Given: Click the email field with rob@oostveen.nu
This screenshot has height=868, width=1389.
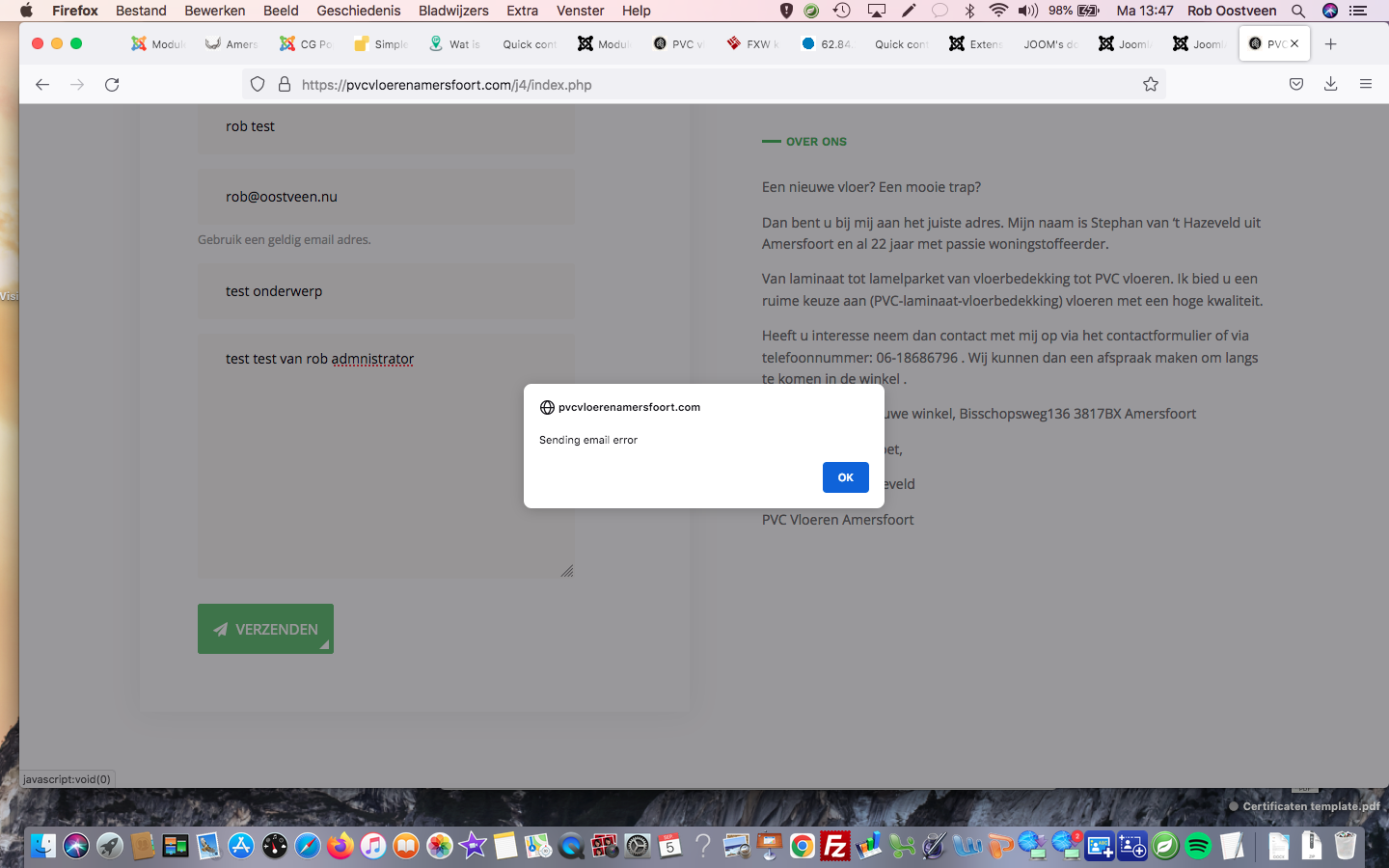Looking at the screenshot, I should coord(386,197).
